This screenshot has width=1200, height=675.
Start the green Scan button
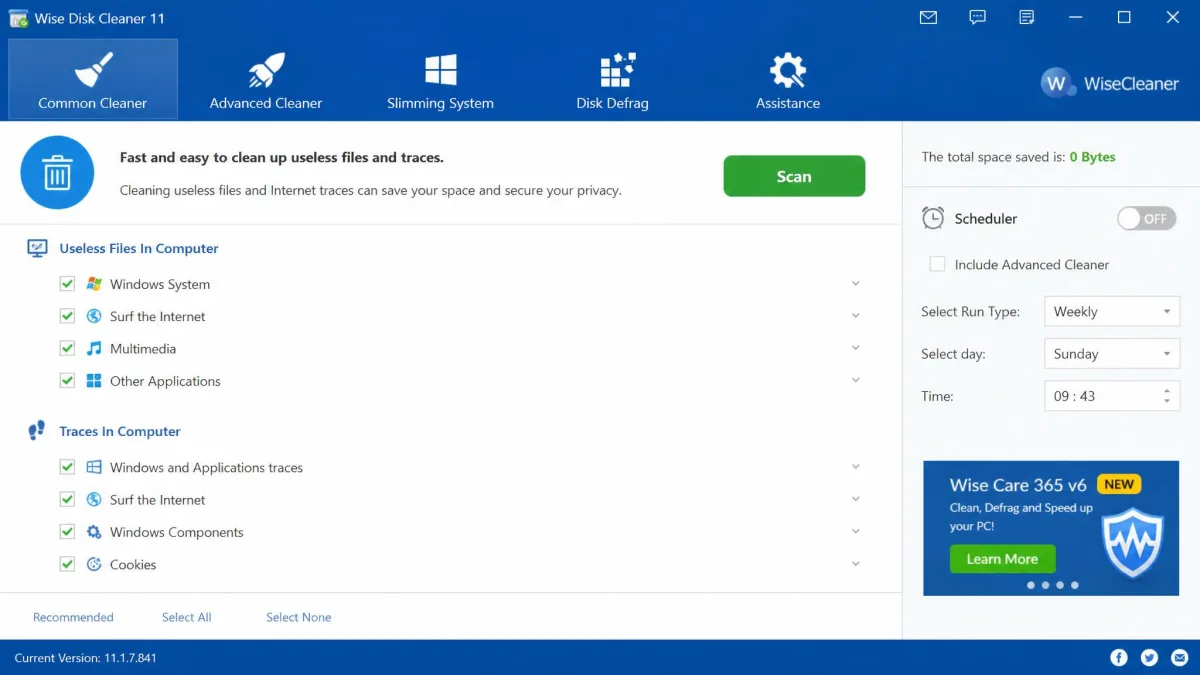coord(794,176)
